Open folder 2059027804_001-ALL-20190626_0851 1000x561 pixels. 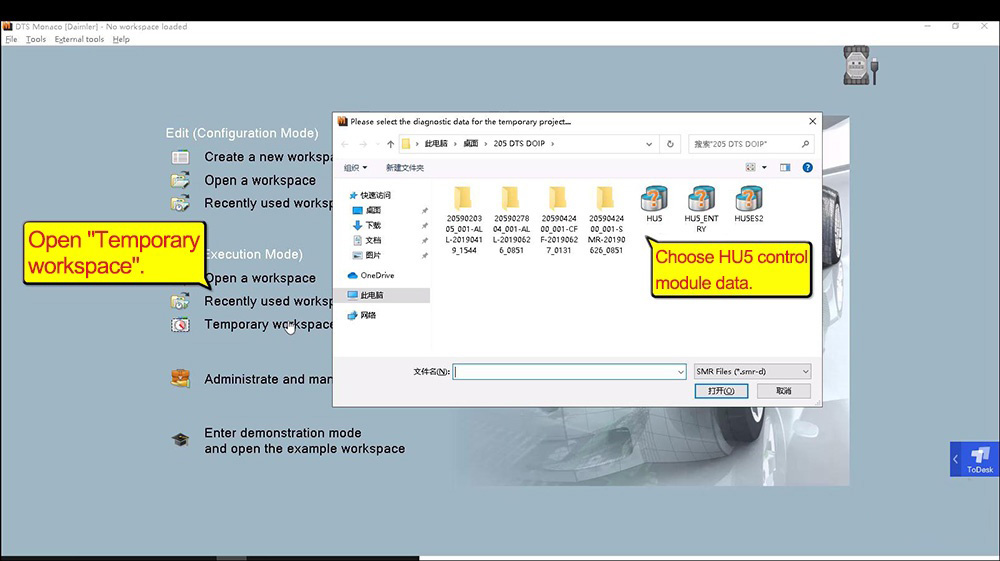511,221
